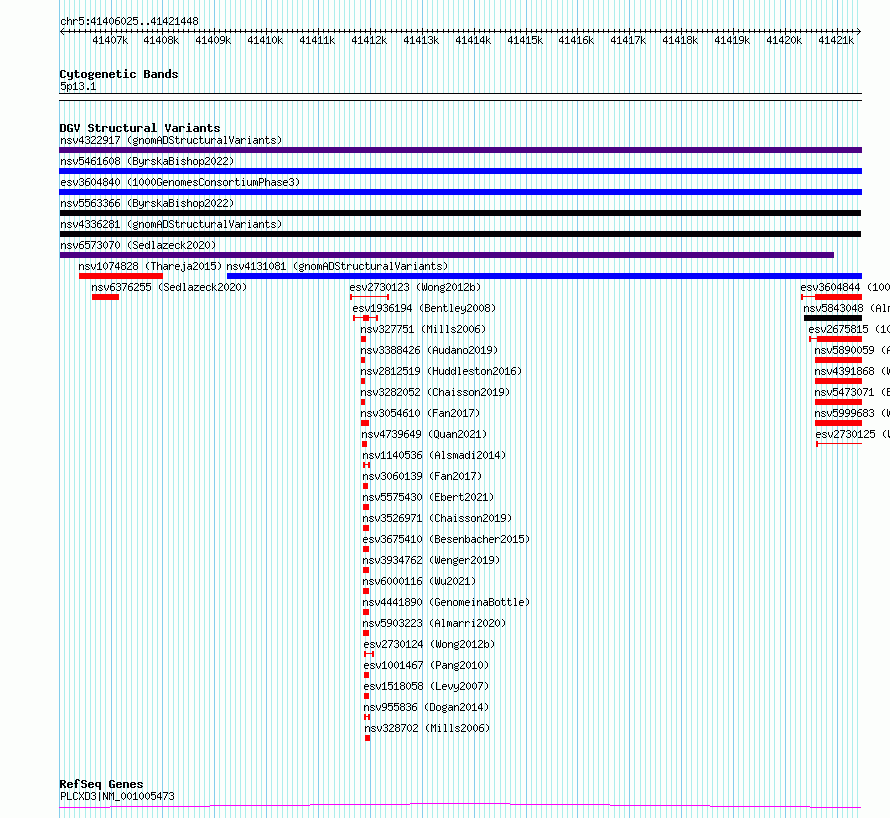This screenshot has height=818, width=890.
Task: Click esv1518058 Levy2007 label
Action: point(426,686)
